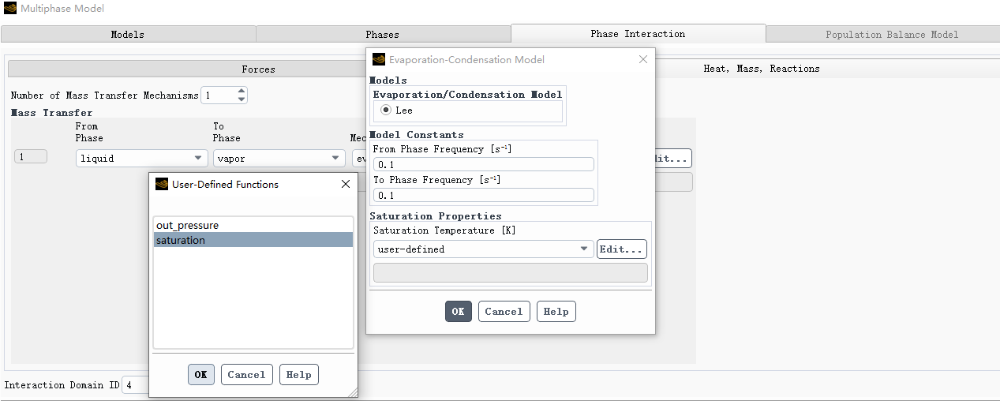
Task: Cancel the User-Defined Functions dialog
Action: (x=246, y=374)
